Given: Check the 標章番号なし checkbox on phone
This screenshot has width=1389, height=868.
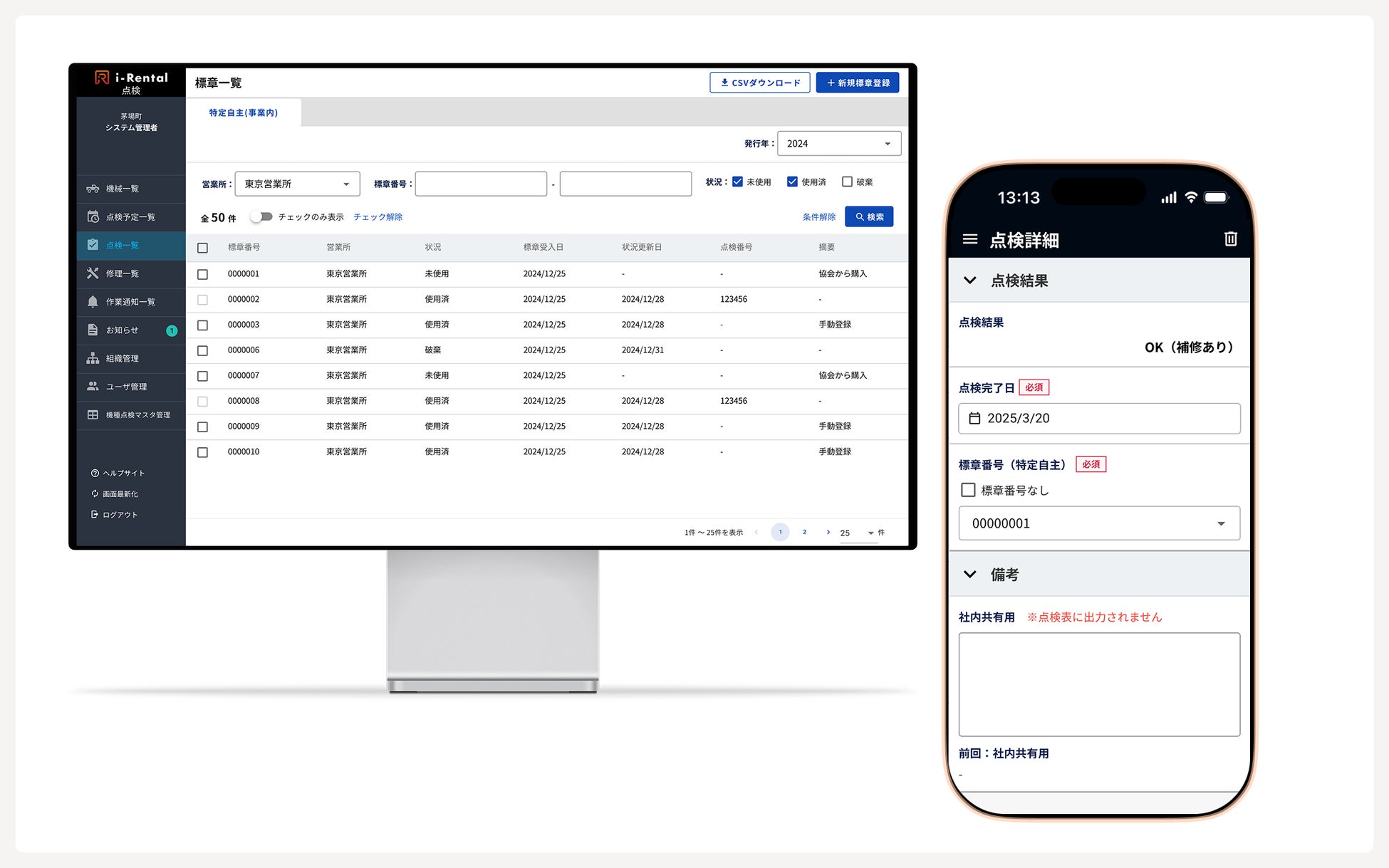Looking at the screenshot, I should click(x=968, y=490).
